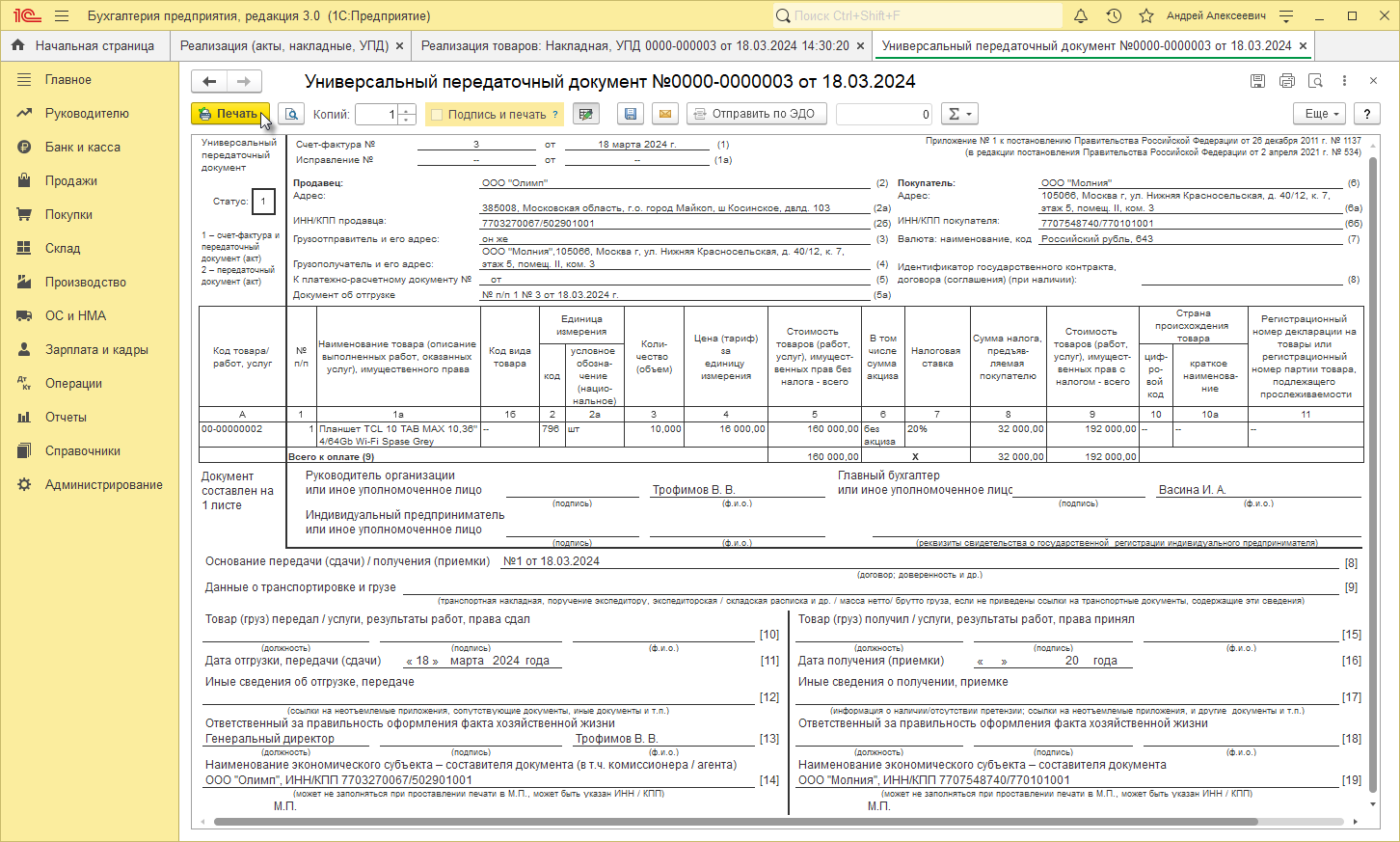Open the Справочники section
1400x842 pixels.
90,451
